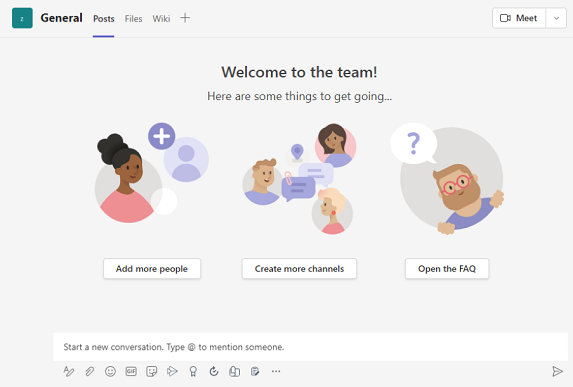This screenshot has height=387, width=573.
Task: Open the GIF picker
Action: point(131,371)
